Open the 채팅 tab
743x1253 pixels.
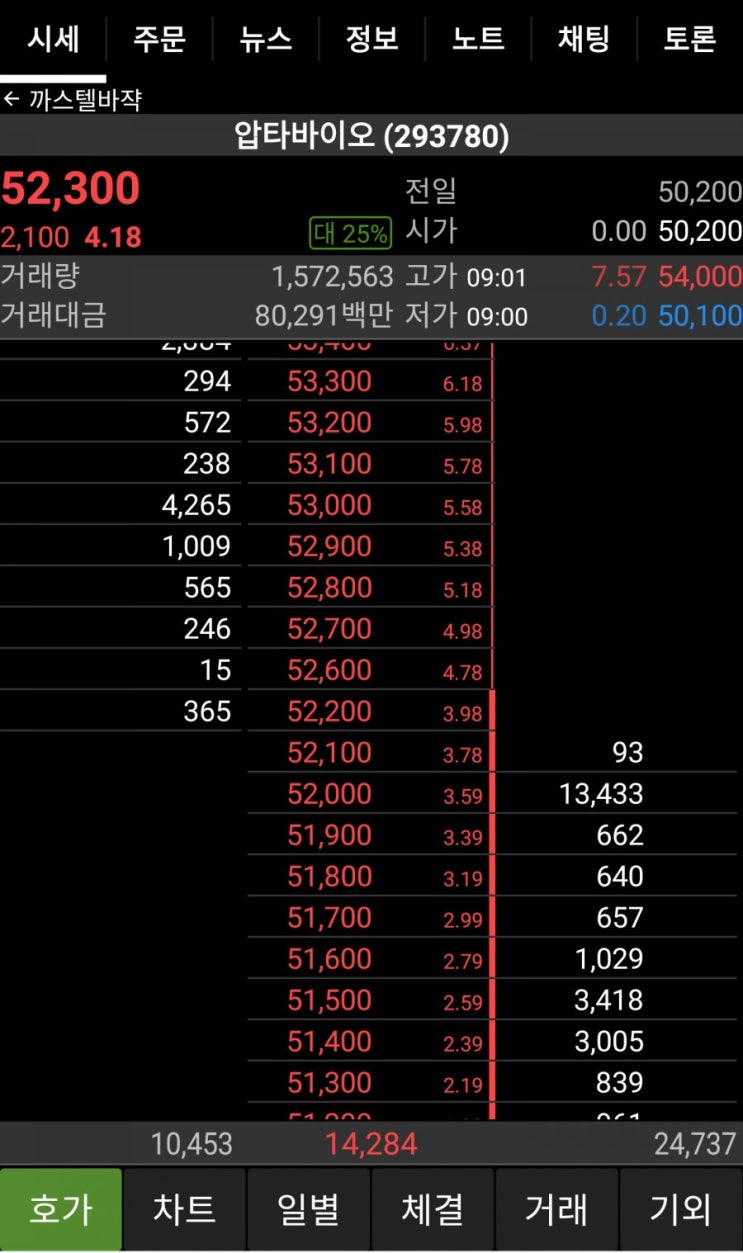click(x=583, y=39)
